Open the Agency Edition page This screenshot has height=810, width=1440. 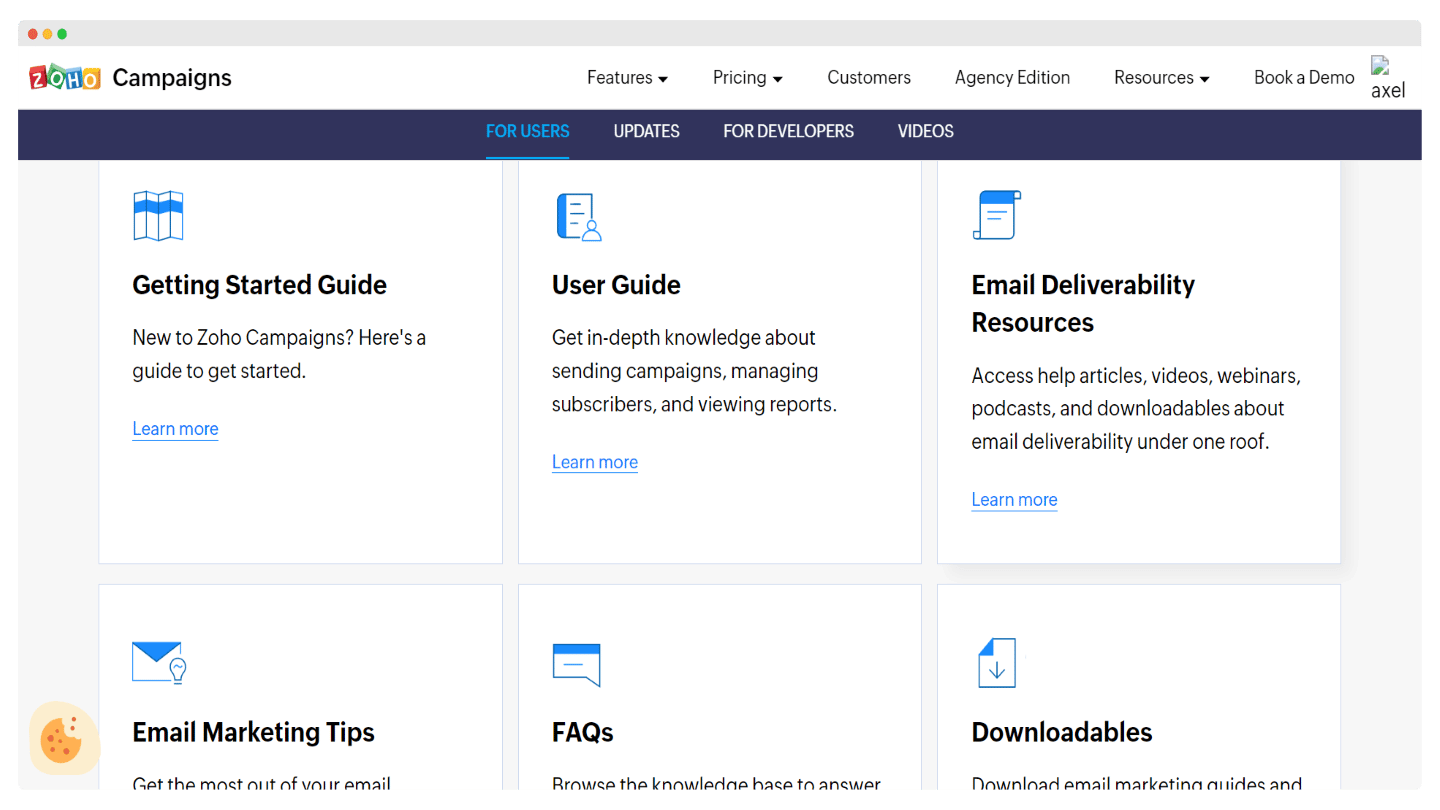[1012, 78]
